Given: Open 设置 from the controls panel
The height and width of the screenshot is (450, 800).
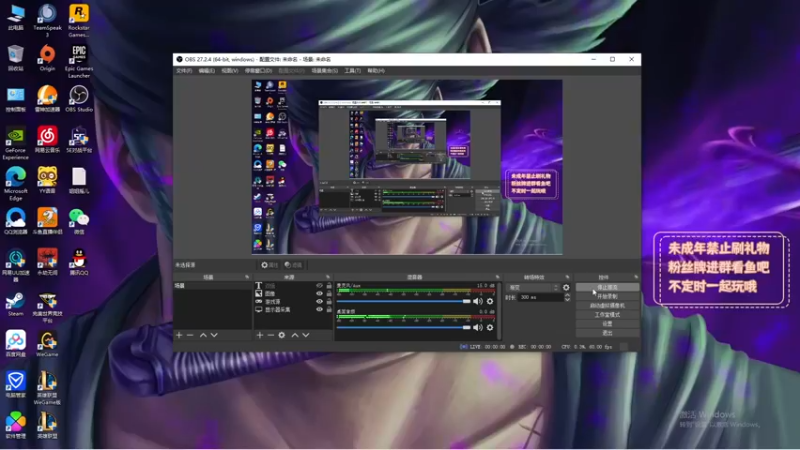Looking at the screenshot, I should click(x=607, y=324).
